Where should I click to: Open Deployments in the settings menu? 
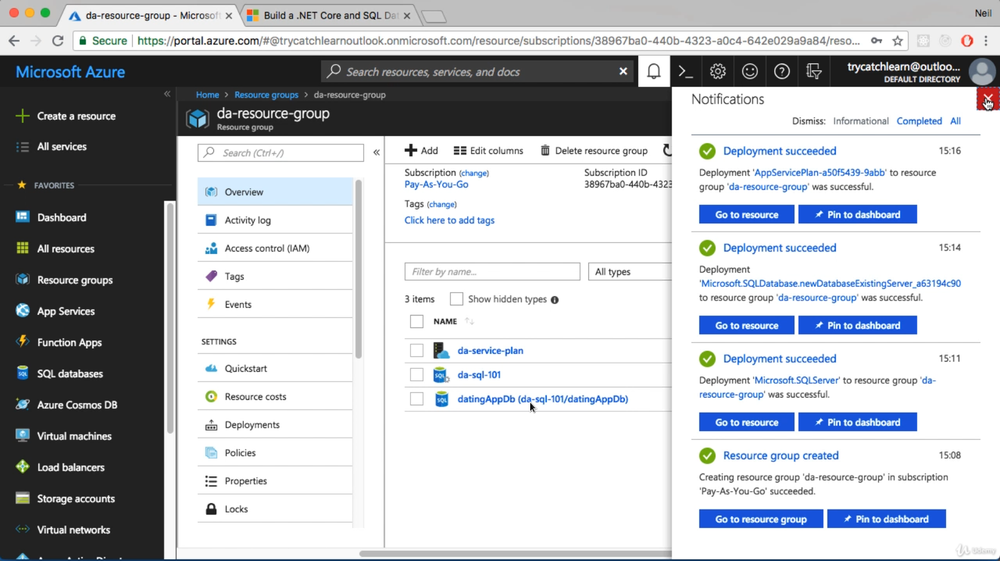[x=252, y=425]
